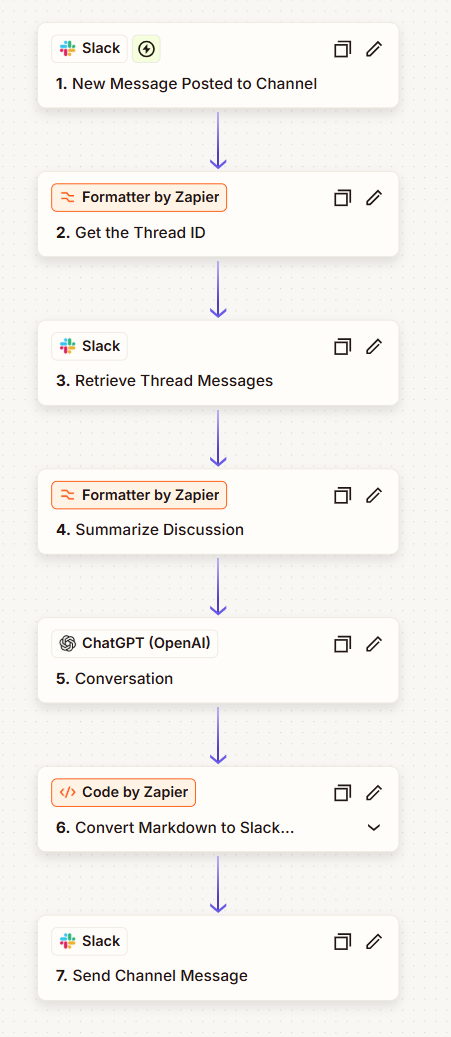
Task: Click duplicate icon on New Message Posted step
Action: [x=342, y=49]
